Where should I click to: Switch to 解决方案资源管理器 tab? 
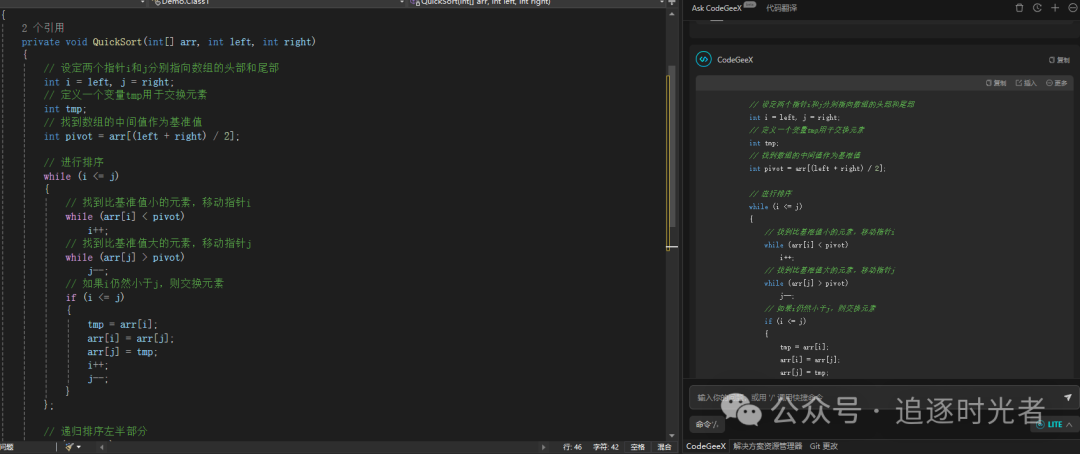pyautogui.click(x=767, y=446)
